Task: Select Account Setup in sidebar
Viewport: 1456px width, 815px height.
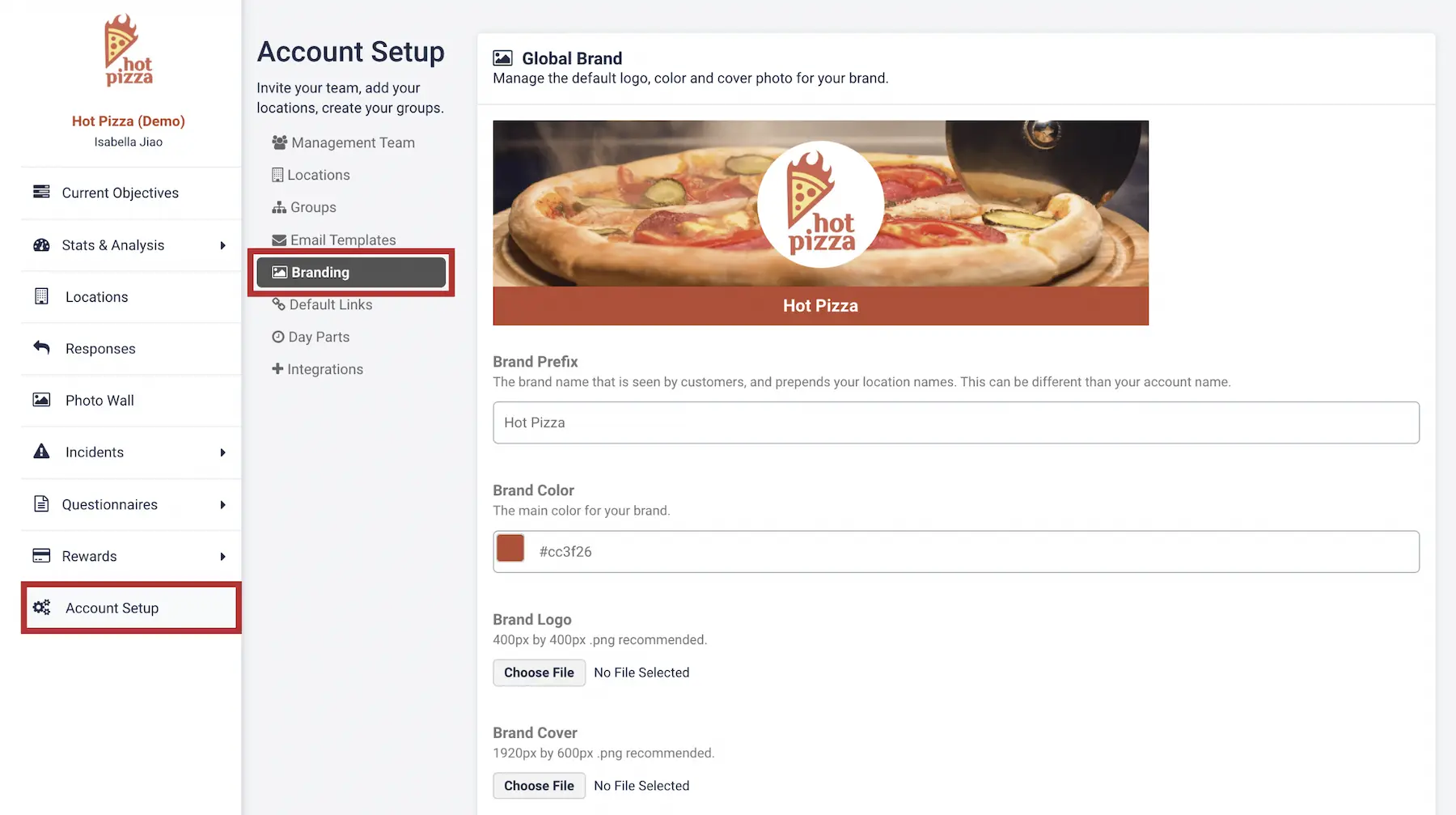Action: pos(131,608)
